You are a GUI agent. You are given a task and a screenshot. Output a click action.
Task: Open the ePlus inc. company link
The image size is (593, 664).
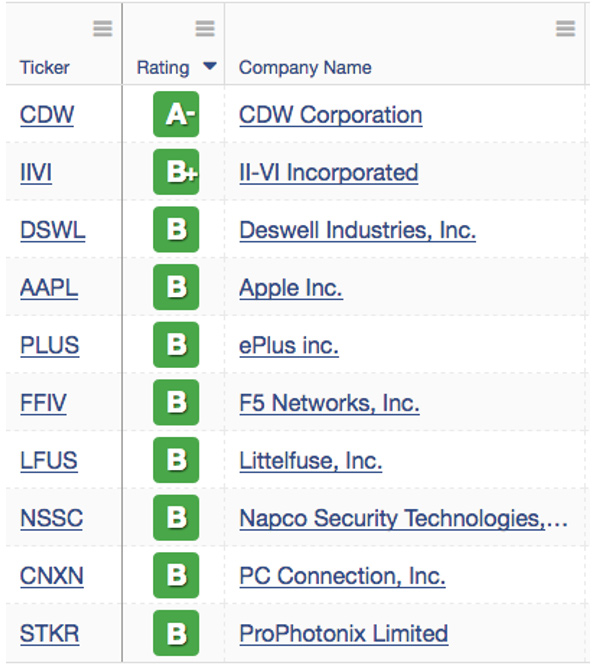289,346
